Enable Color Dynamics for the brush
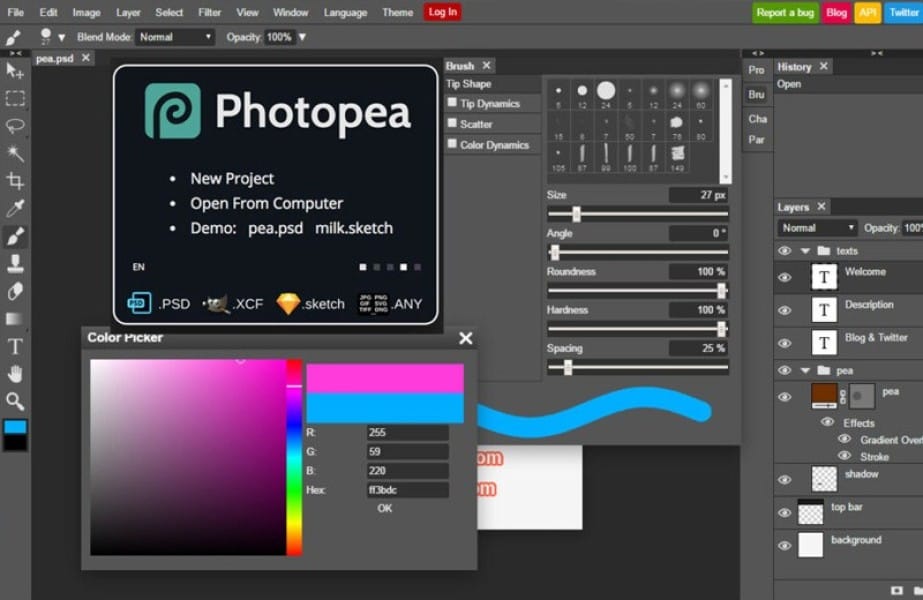923x600 pixels. click(x=452, y=143)
